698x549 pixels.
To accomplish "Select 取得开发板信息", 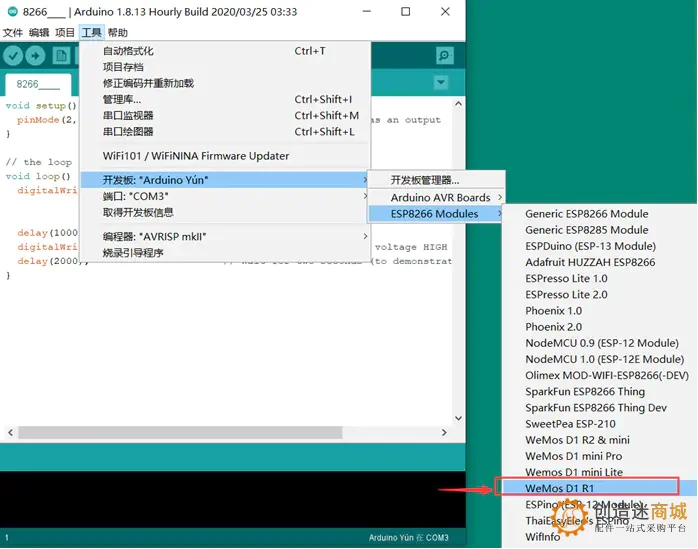I will pyautogui.click(x=225, y=212).
